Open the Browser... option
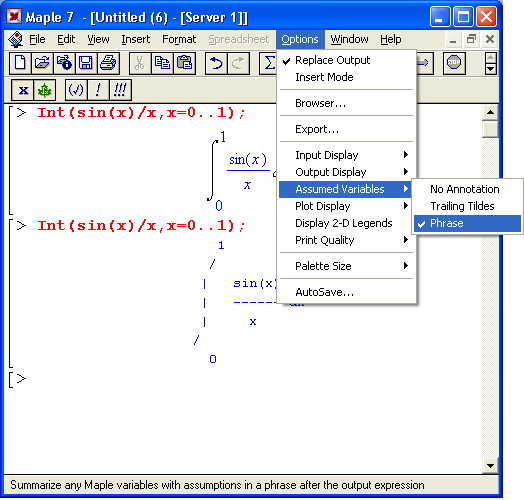 346,103
